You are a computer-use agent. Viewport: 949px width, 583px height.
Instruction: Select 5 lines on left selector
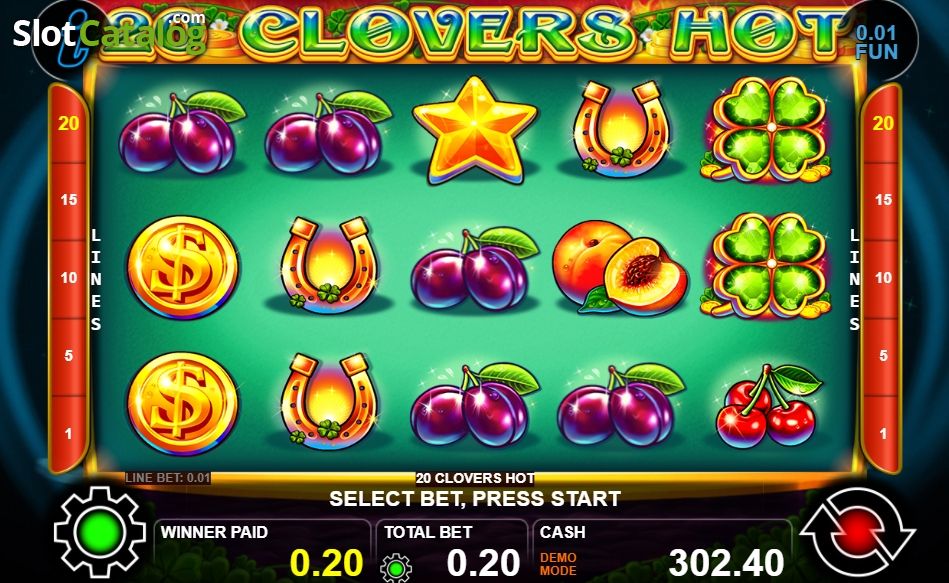pos(68,355)
